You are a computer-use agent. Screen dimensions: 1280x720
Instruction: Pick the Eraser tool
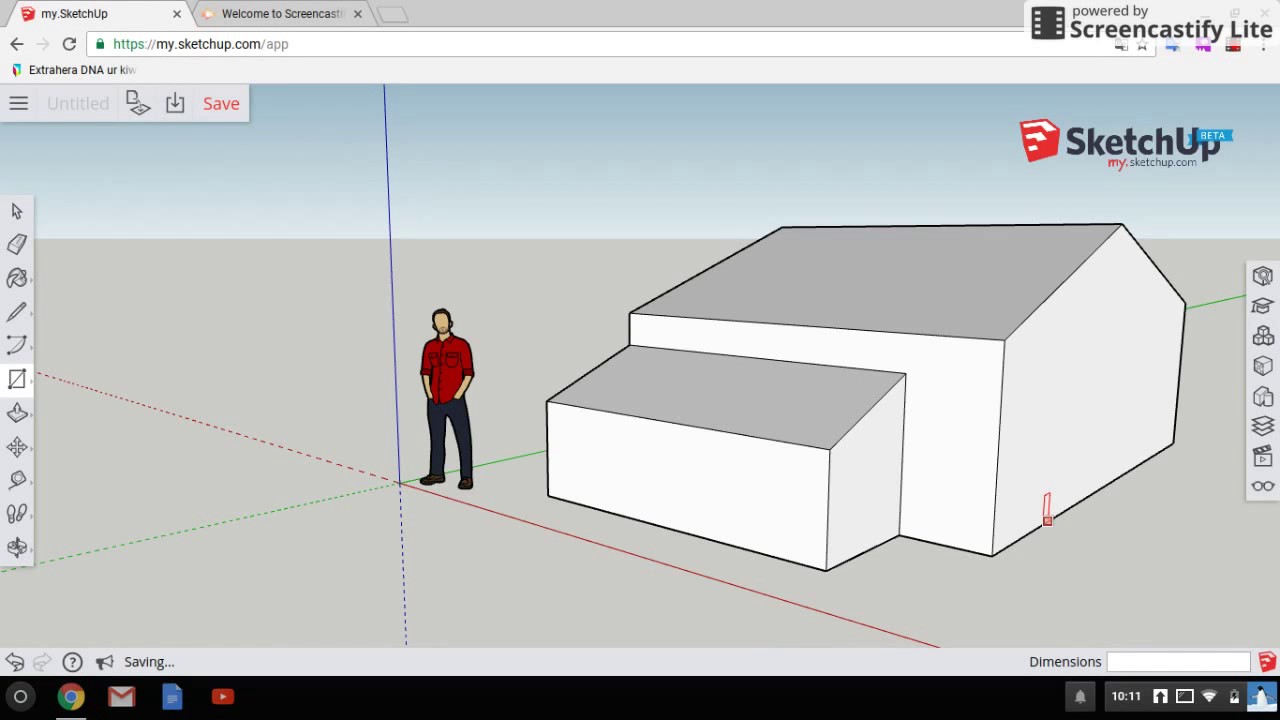(x=17, y=245)
